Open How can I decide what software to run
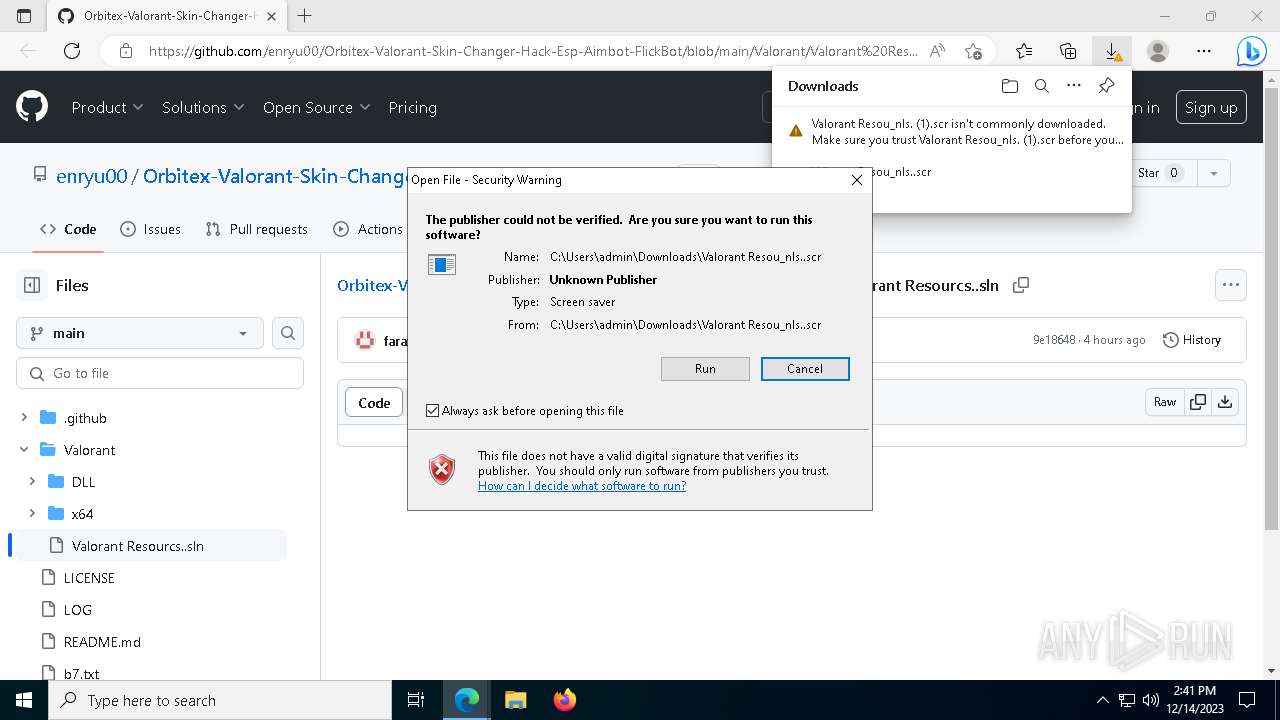The width and height of the screenshot is (1280, 720). tap(582, 486)
